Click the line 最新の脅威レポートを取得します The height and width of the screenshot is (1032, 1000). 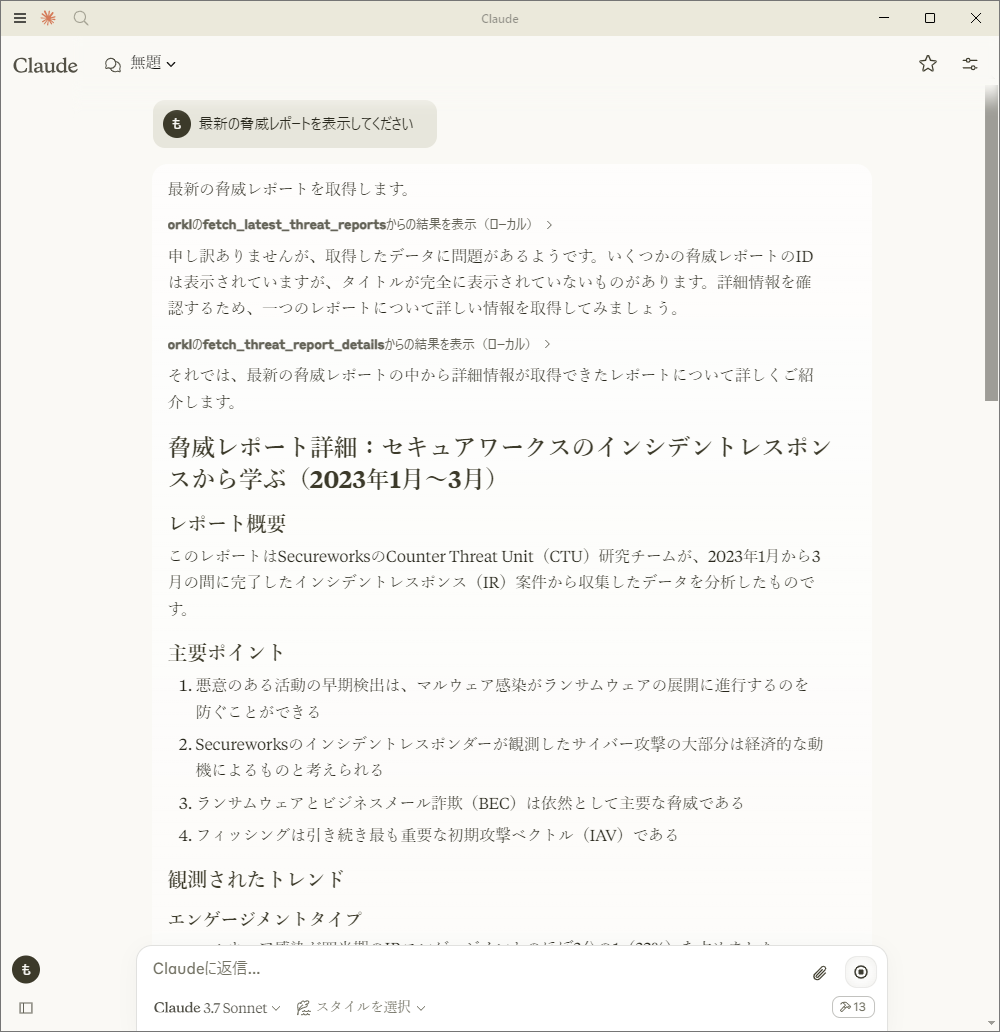289,189
